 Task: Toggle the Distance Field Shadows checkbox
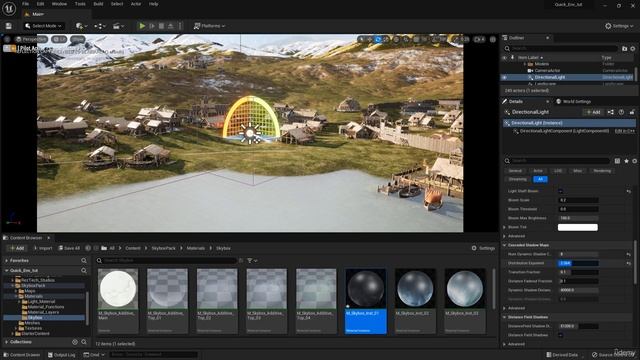(x=560, y=335)
